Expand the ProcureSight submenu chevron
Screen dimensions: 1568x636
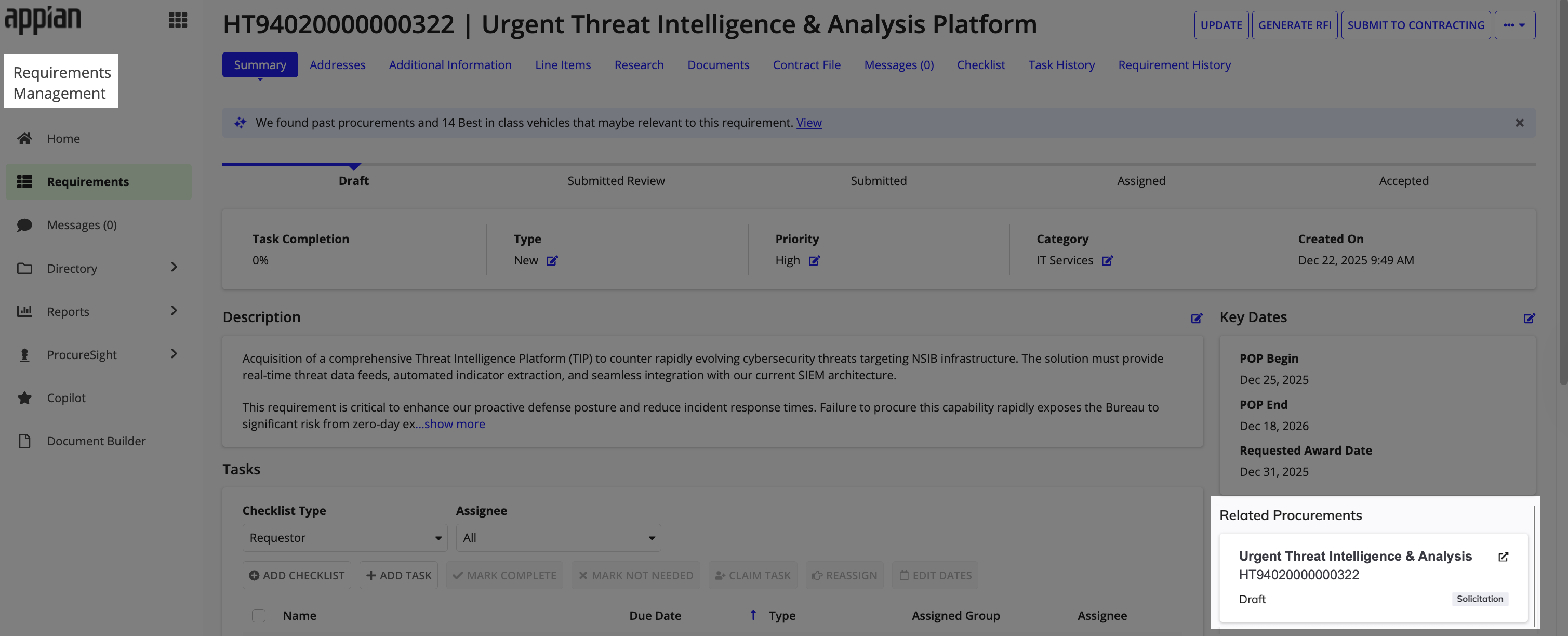click(174, 354)
